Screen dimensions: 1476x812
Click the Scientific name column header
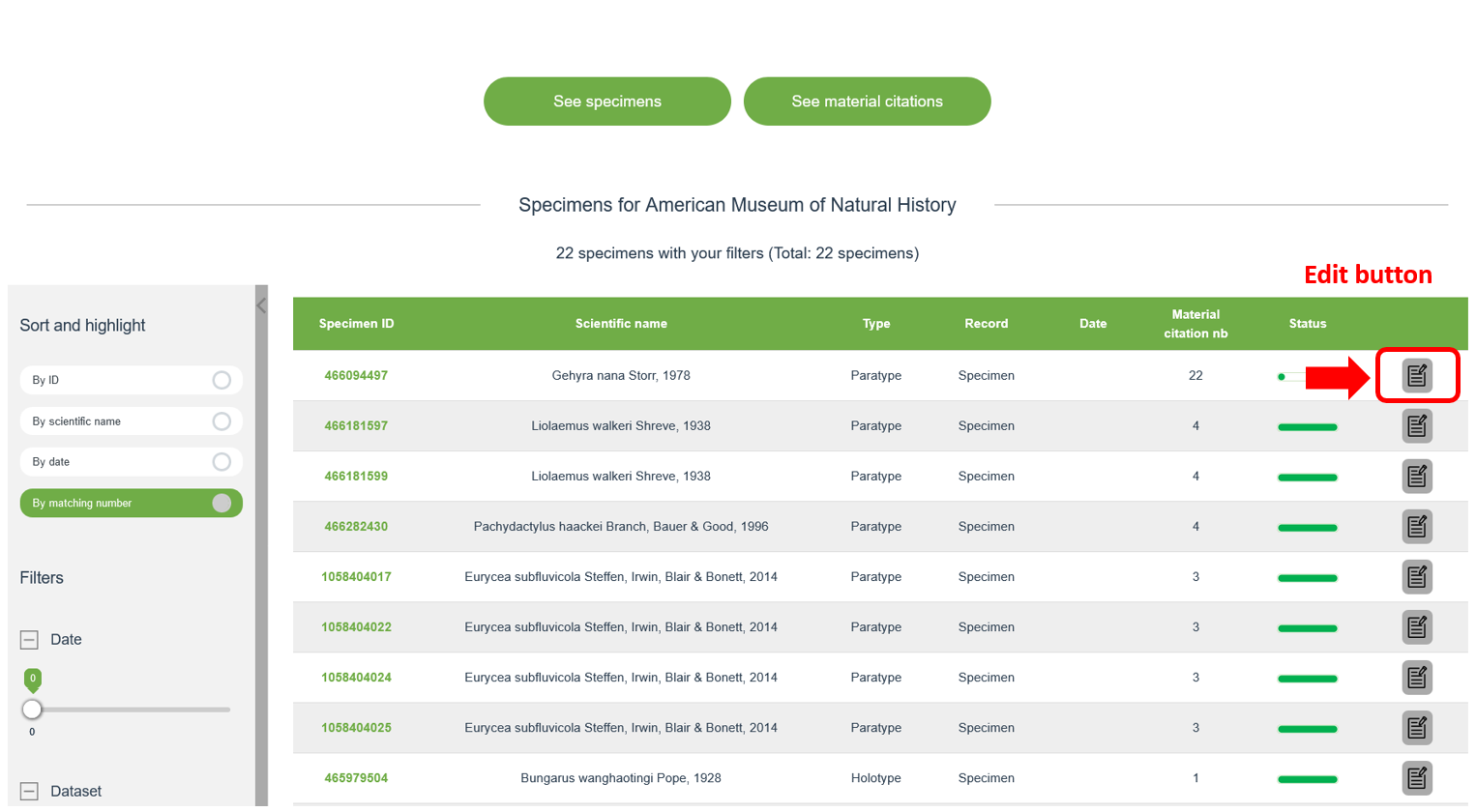pyautogui.click(x=621, y=324)
